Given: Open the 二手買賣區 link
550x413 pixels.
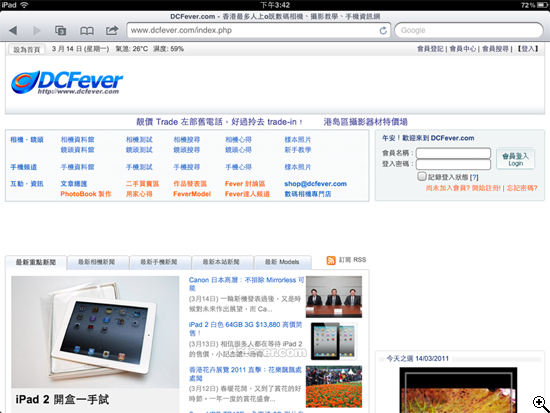Looking at the screenshot, I should click(x=142, y=184).
